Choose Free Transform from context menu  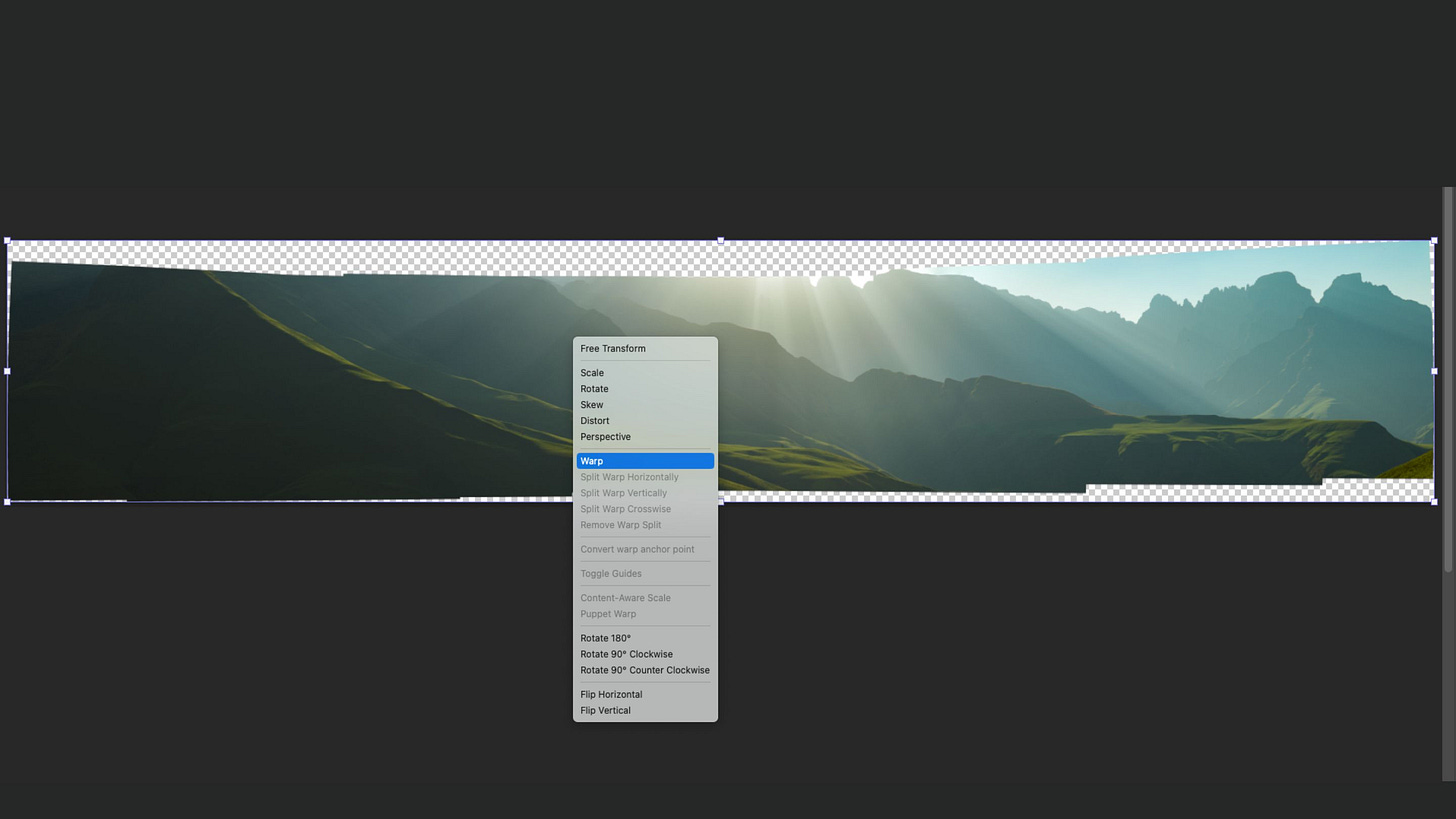(x=645, y=349)
